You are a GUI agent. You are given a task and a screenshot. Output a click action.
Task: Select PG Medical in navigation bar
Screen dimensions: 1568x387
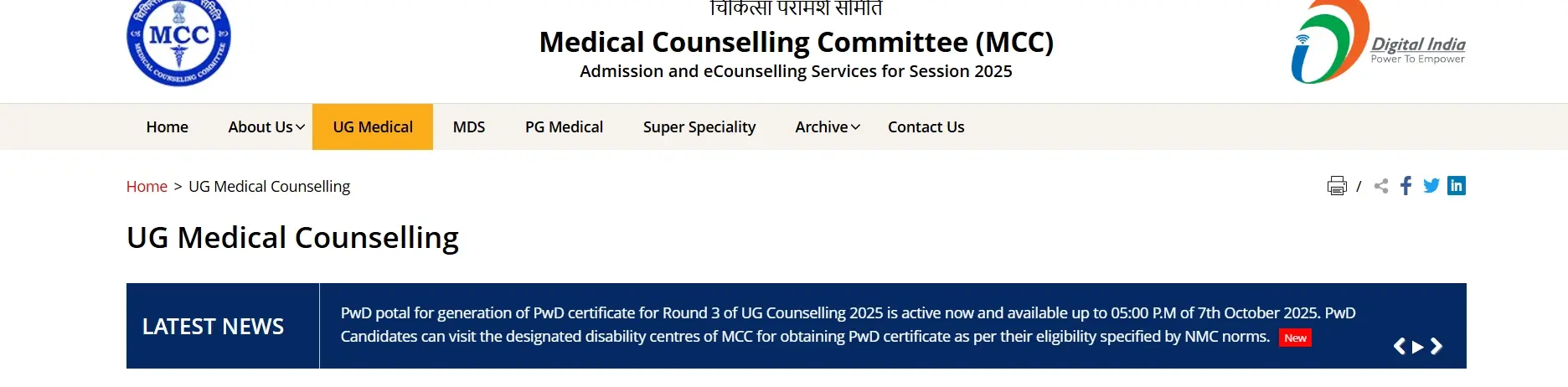click(x=564, y=127)
